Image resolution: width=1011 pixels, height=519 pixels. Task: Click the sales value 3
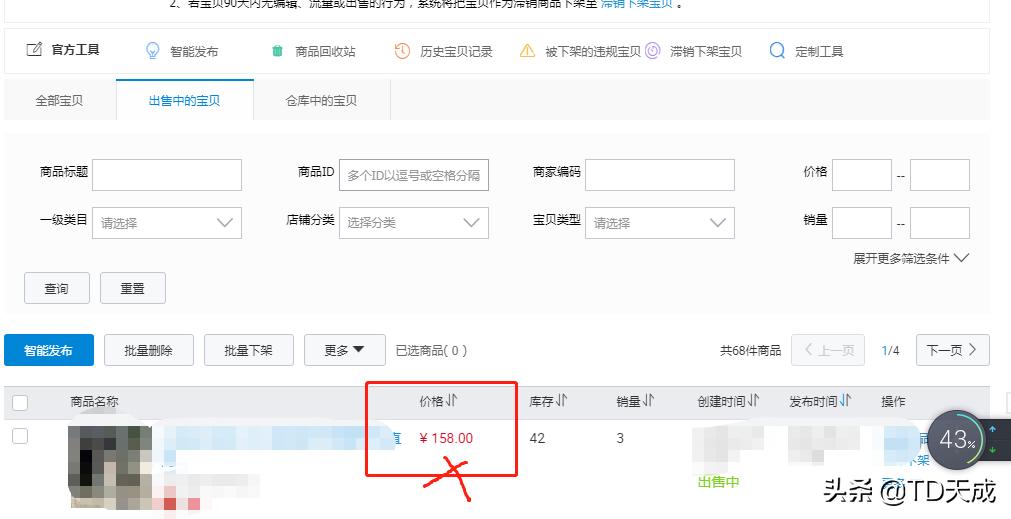620,438
